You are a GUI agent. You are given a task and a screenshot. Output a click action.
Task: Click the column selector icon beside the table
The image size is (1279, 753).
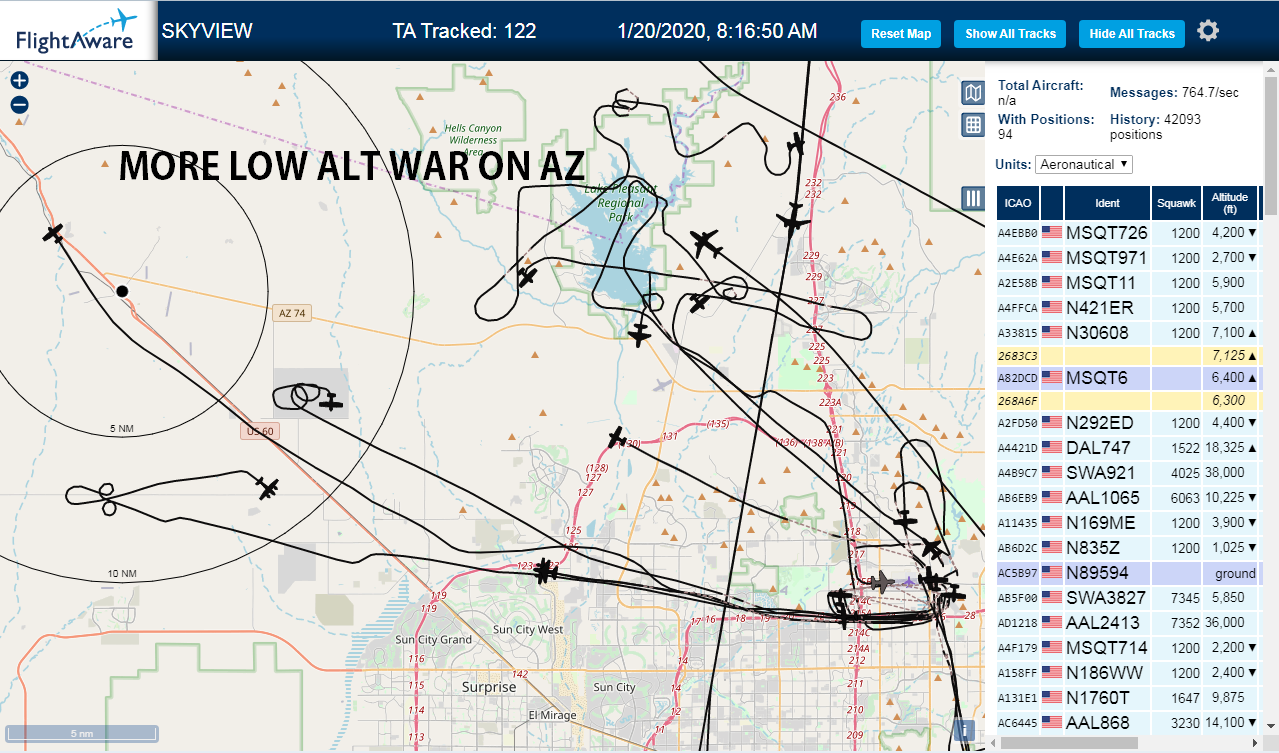point(973,198)
